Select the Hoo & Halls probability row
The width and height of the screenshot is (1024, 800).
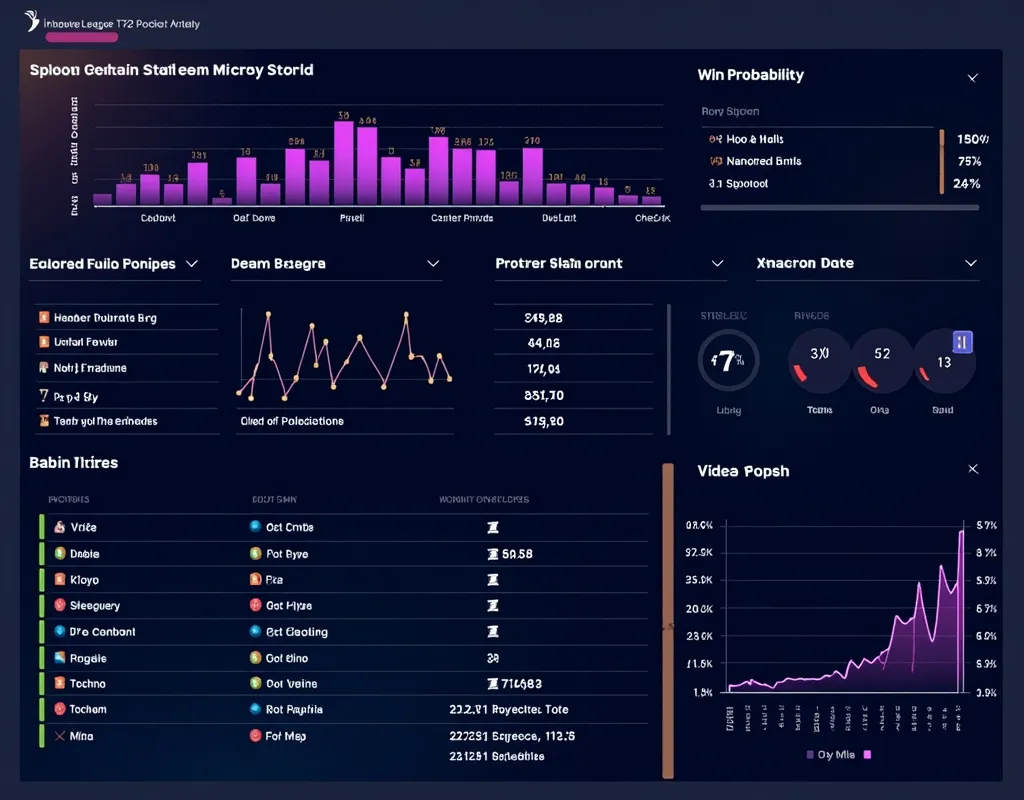848,139
